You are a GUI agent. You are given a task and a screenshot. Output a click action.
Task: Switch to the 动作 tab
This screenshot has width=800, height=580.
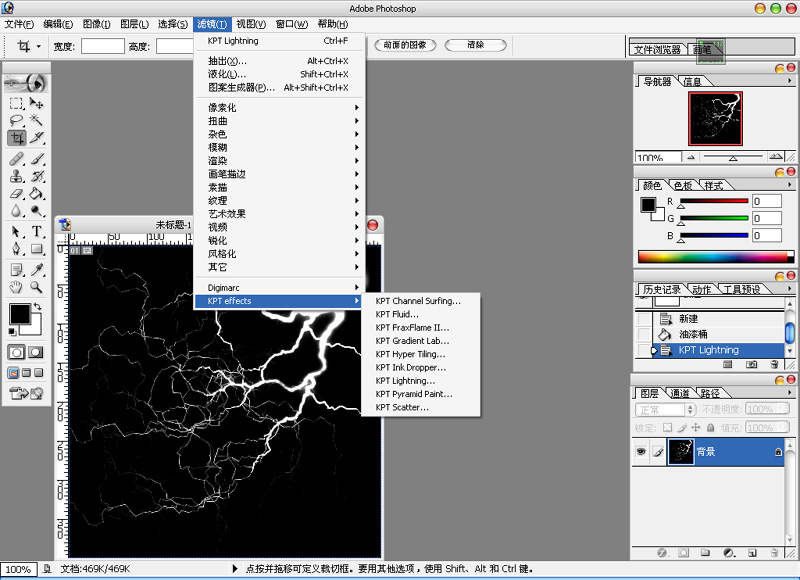point(702,289)
